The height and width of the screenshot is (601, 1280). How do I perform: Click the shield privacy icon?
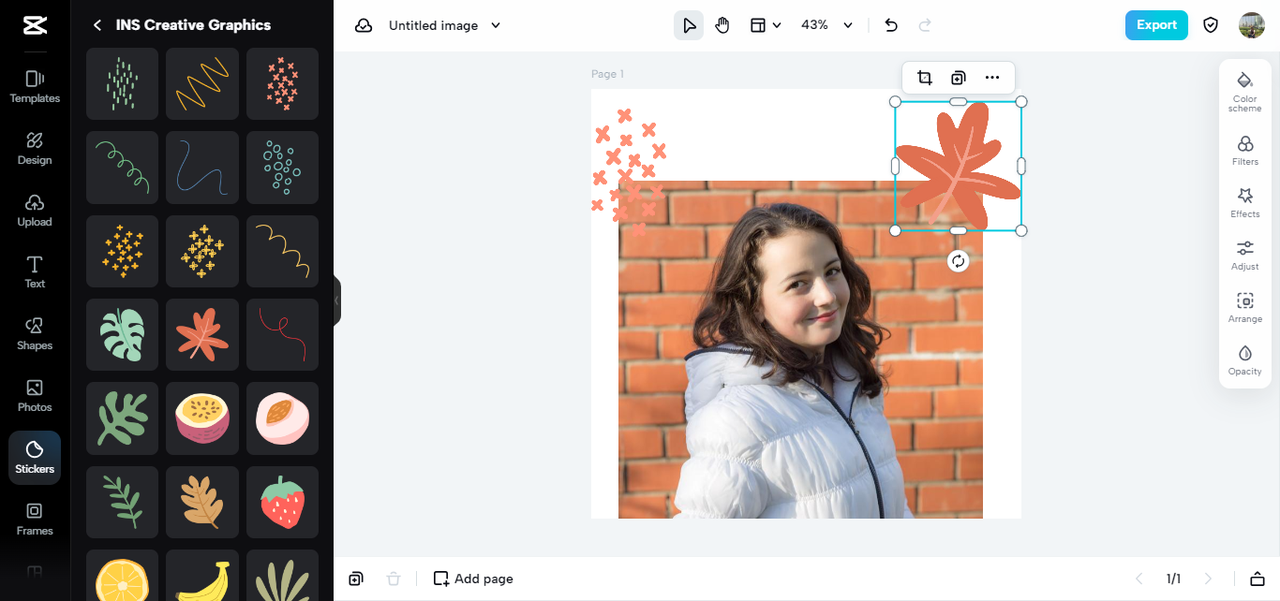(1210, 25)
